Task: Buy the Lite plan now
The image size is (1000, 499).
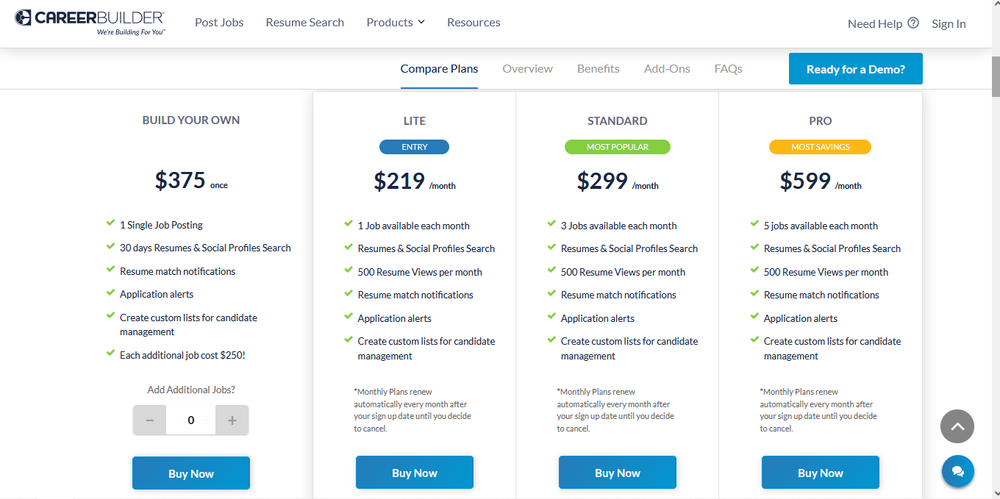Action: pos(415,473)
